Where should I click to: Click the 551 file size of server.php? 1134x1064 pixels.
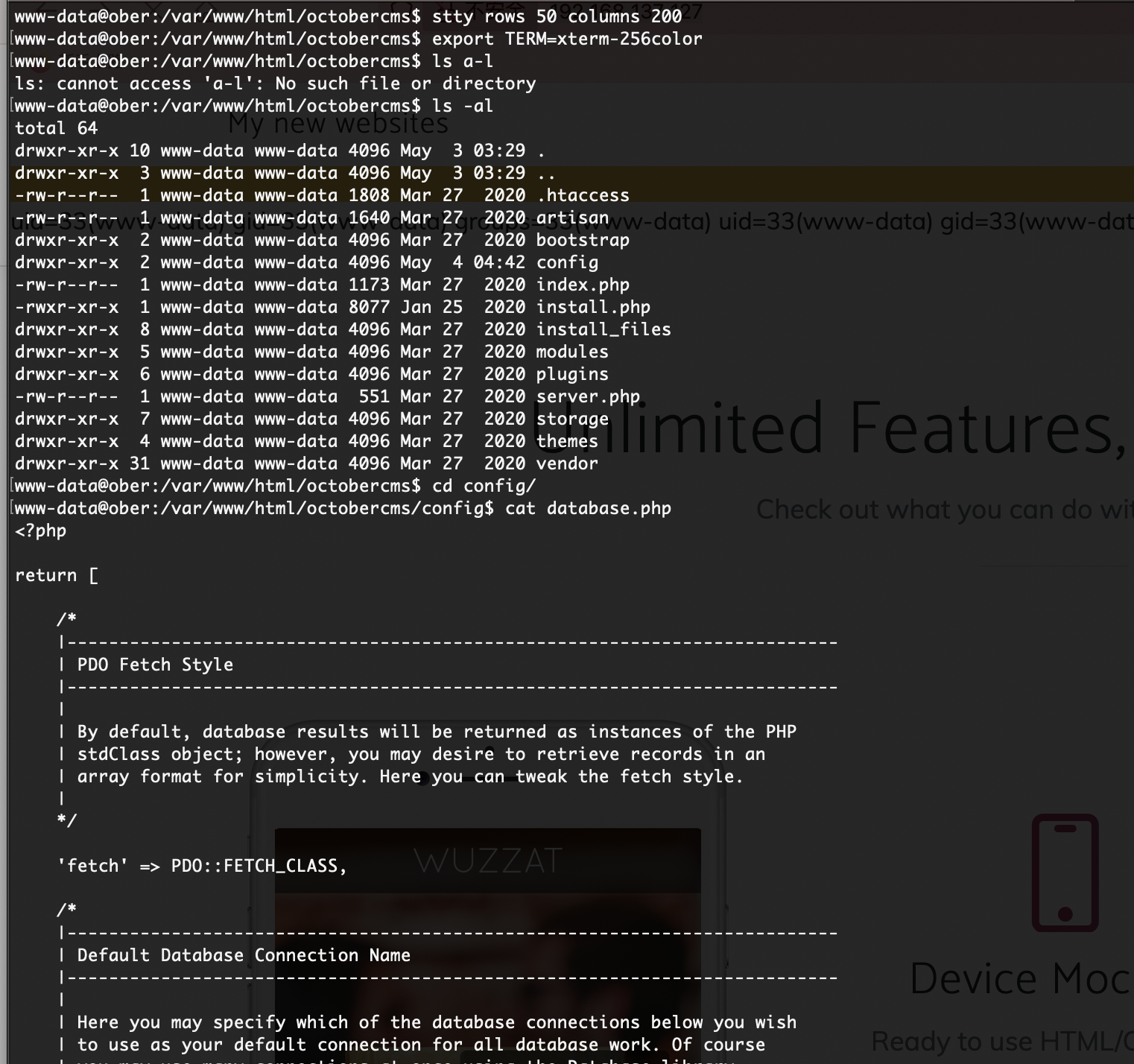(374, 396)
